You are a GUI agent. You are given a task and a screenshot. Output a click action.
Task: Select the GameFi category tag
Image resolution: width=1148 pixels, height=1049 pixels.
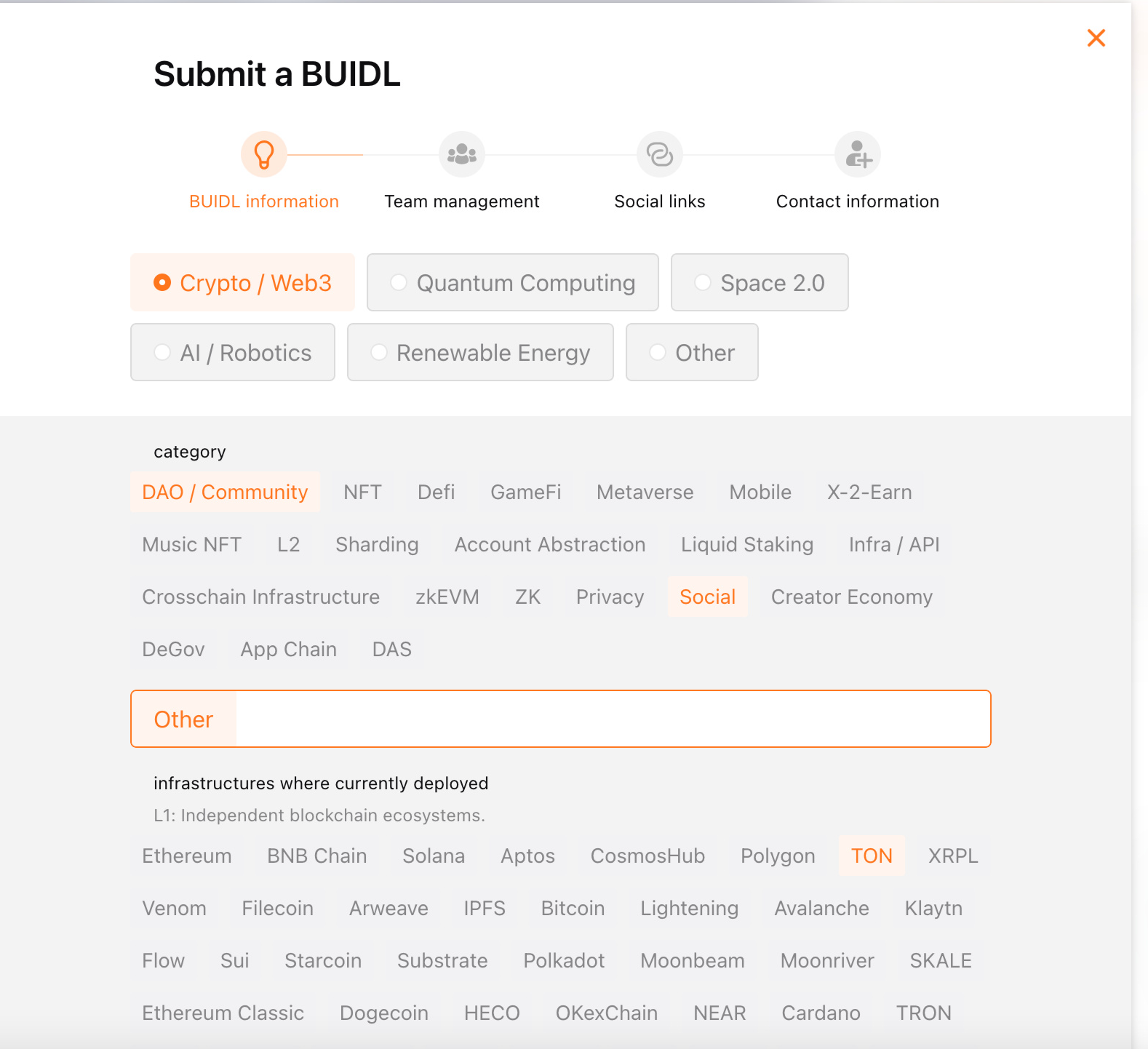[526, 492]
